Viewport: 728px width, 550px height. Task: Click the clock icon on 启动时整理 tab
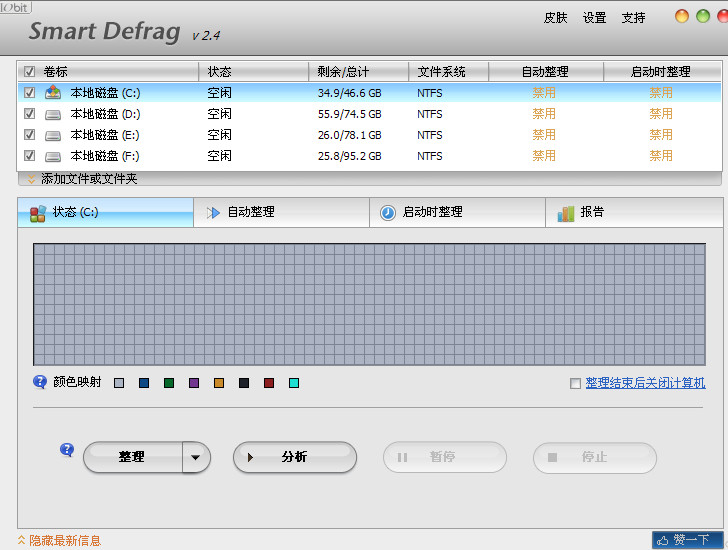coord(388,213)
